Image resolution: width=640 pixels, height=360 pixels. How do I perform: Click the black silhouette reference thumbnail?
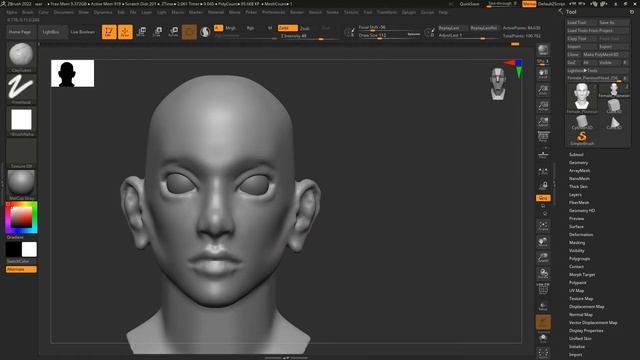click(x=73, y=73)
